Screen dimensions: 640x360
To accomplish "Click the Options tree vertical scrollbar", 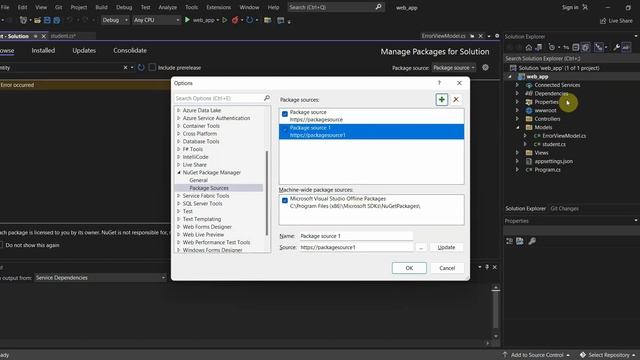I will coord(267,192).
